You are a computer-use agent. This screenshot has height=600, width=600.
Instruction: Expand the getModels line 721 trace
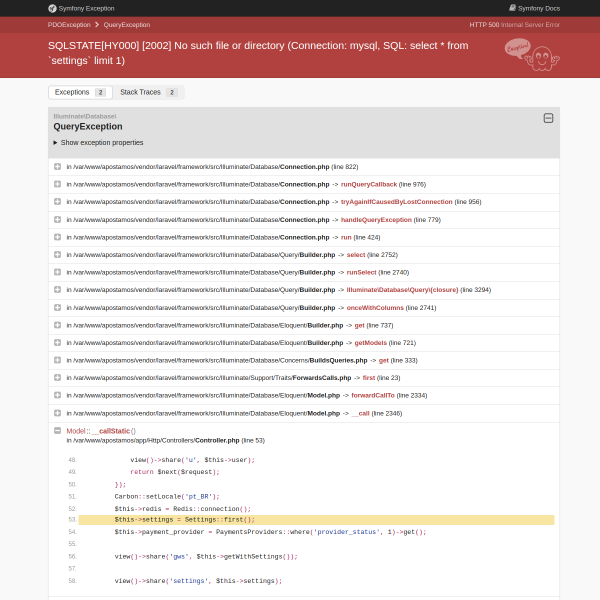(x=57, y=342)
